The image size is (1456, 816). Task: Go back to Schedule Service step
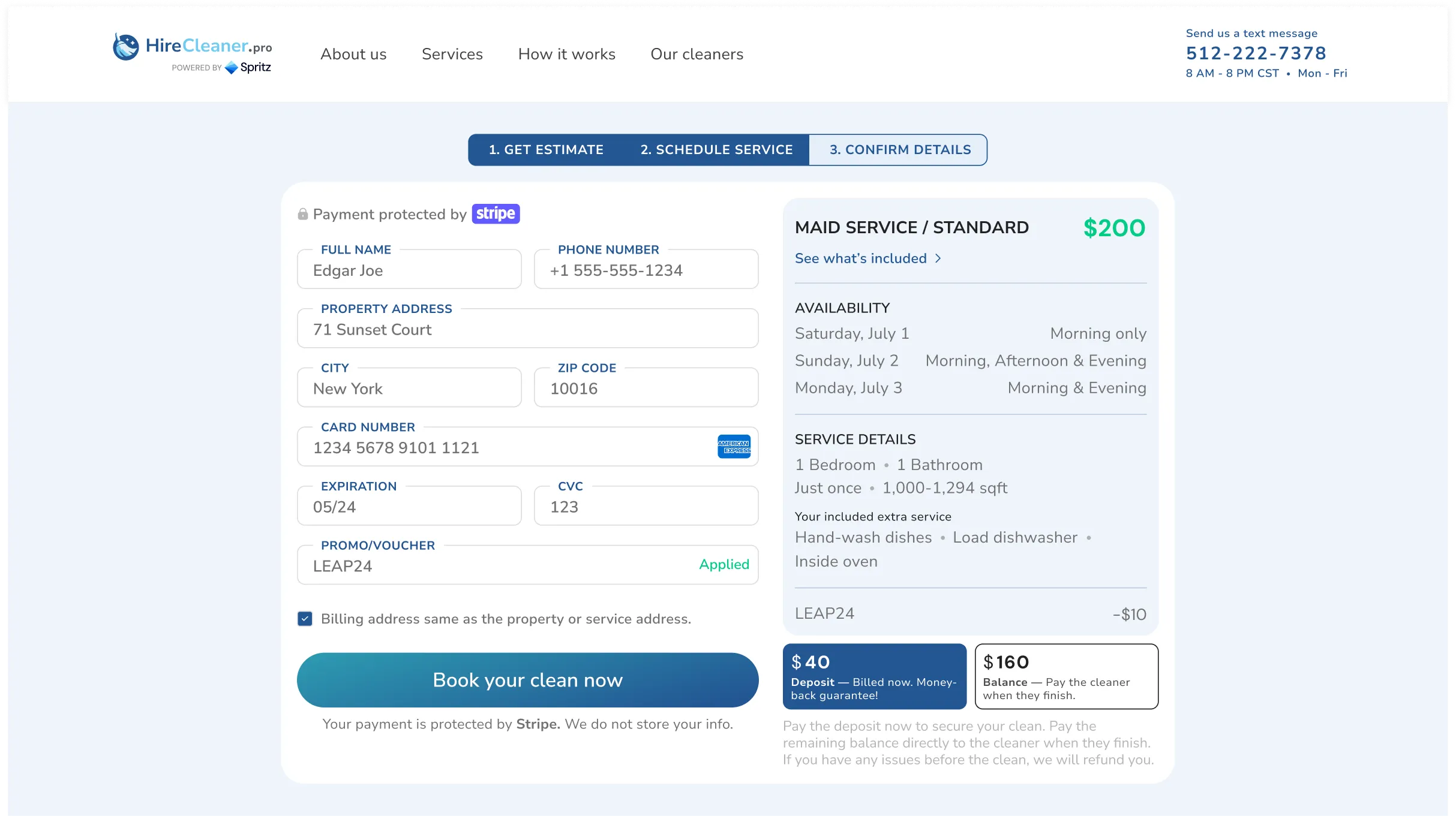716,149
